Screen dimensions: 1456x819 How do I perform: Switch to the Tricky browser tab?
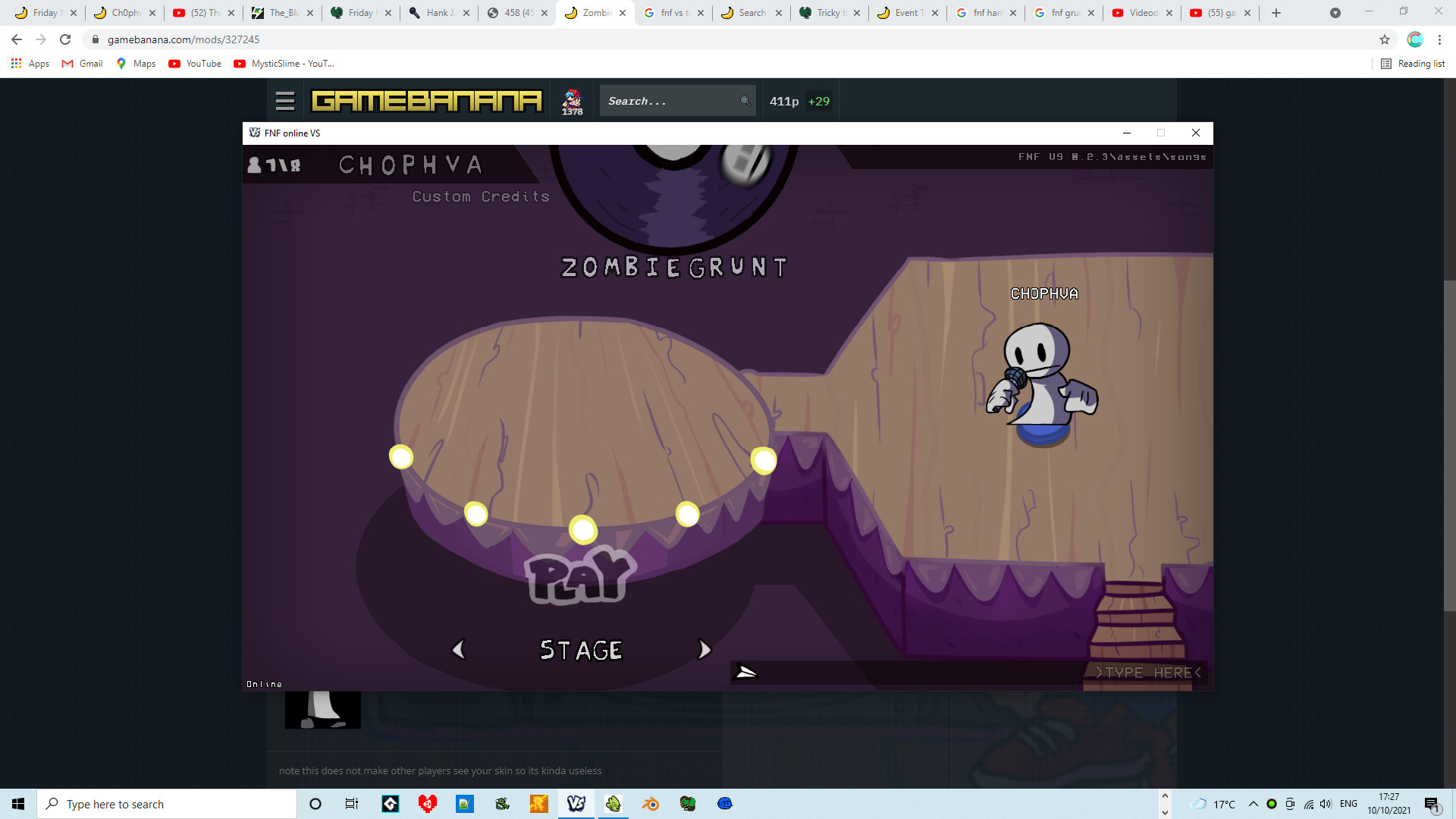tap(827, 13)
